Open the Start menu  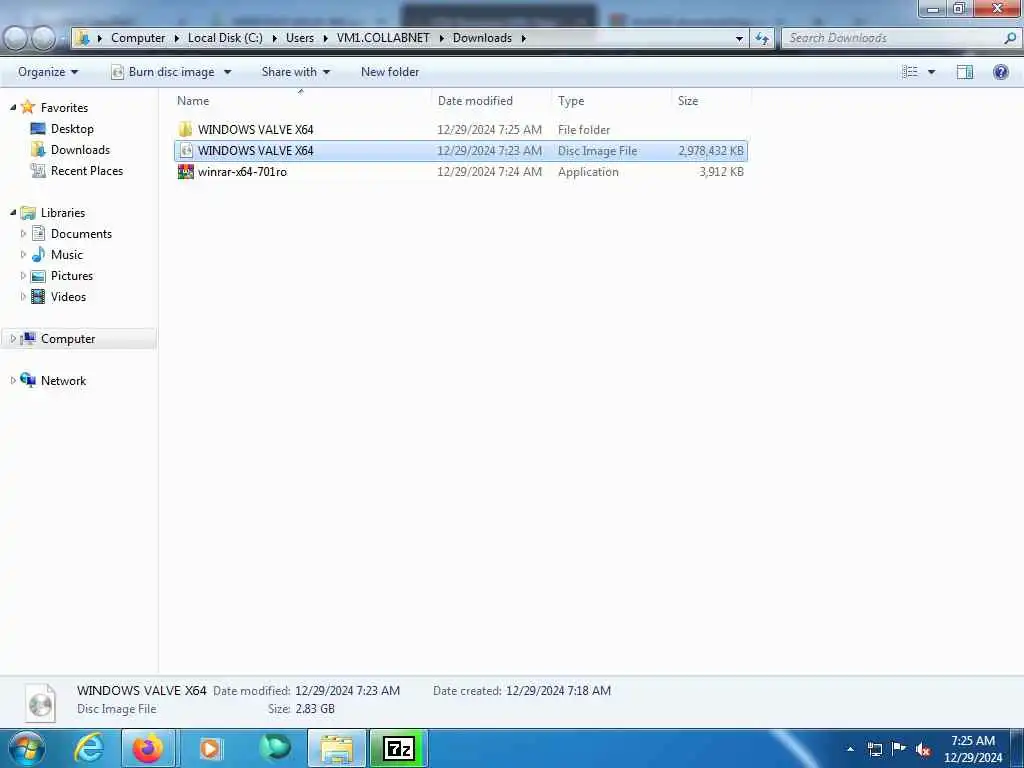click(x=27, y=748)
